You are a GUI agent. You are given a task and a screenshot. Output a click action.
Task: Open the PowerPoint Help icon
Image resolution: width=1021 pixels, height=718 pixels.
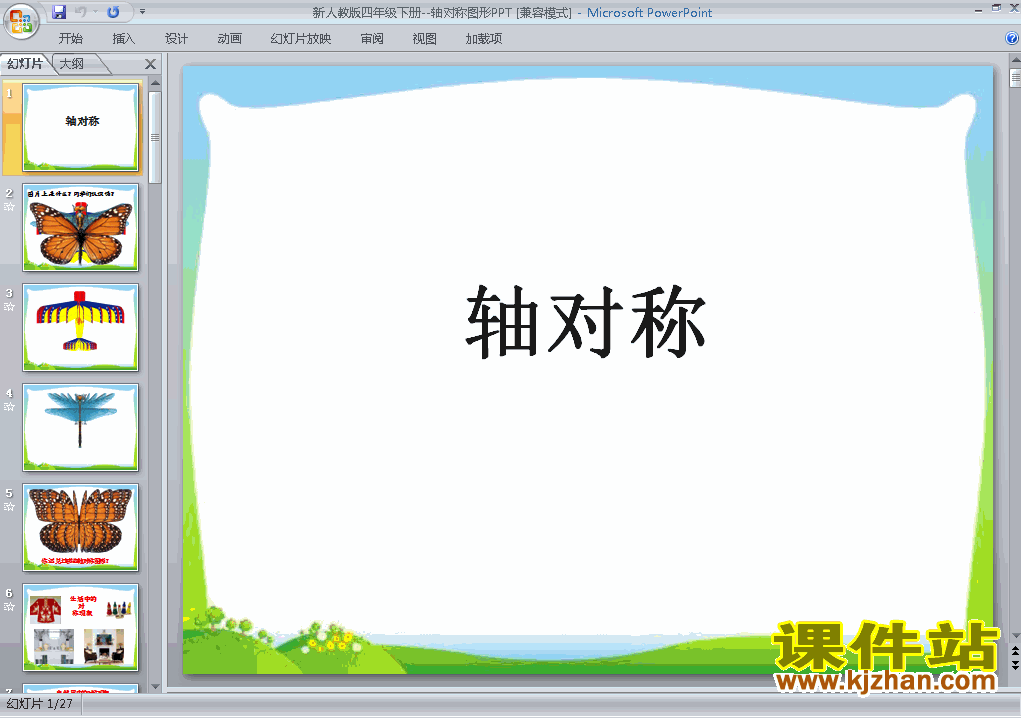pyautogui.click(x=1012, y=38)
